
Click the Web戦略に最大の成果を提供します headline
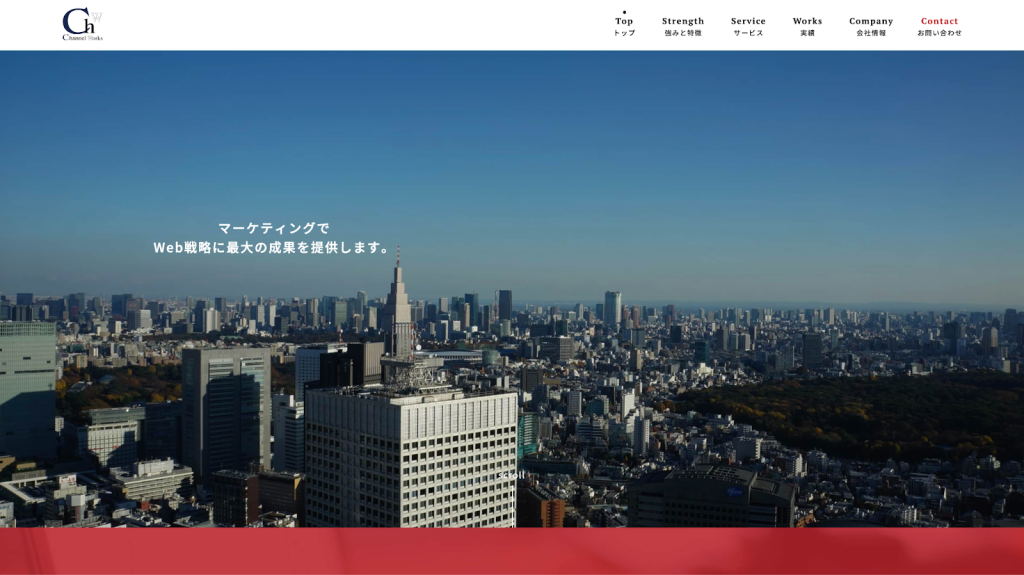272,247
